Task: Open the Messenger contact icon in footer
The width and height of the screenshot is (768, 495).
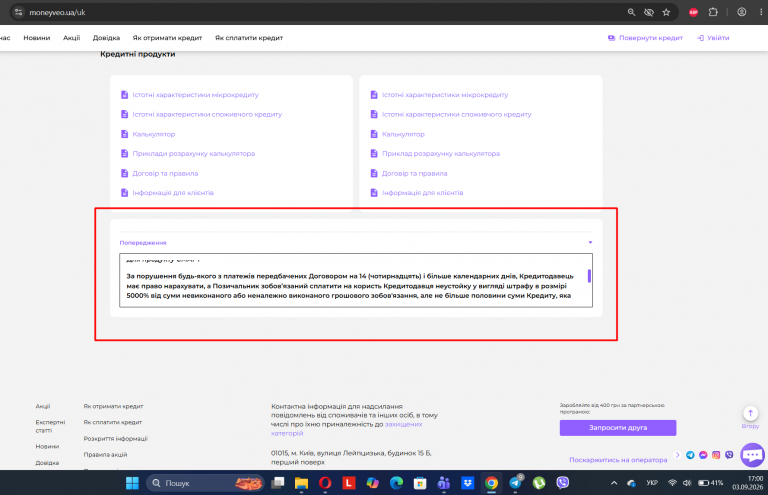Action: (x=703, y=455)
